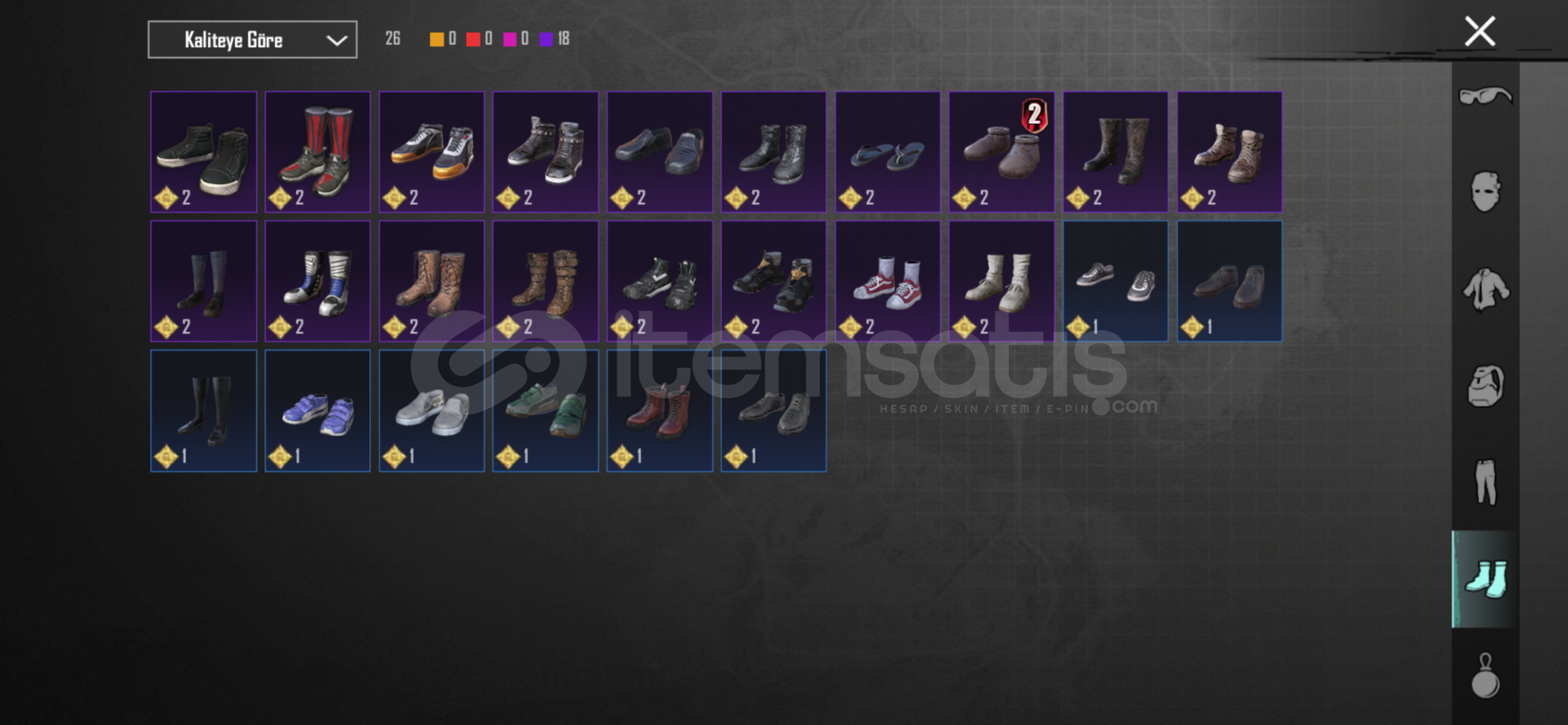Select the blue flip-flops item

pyautogui.click(x=888, y=152)
